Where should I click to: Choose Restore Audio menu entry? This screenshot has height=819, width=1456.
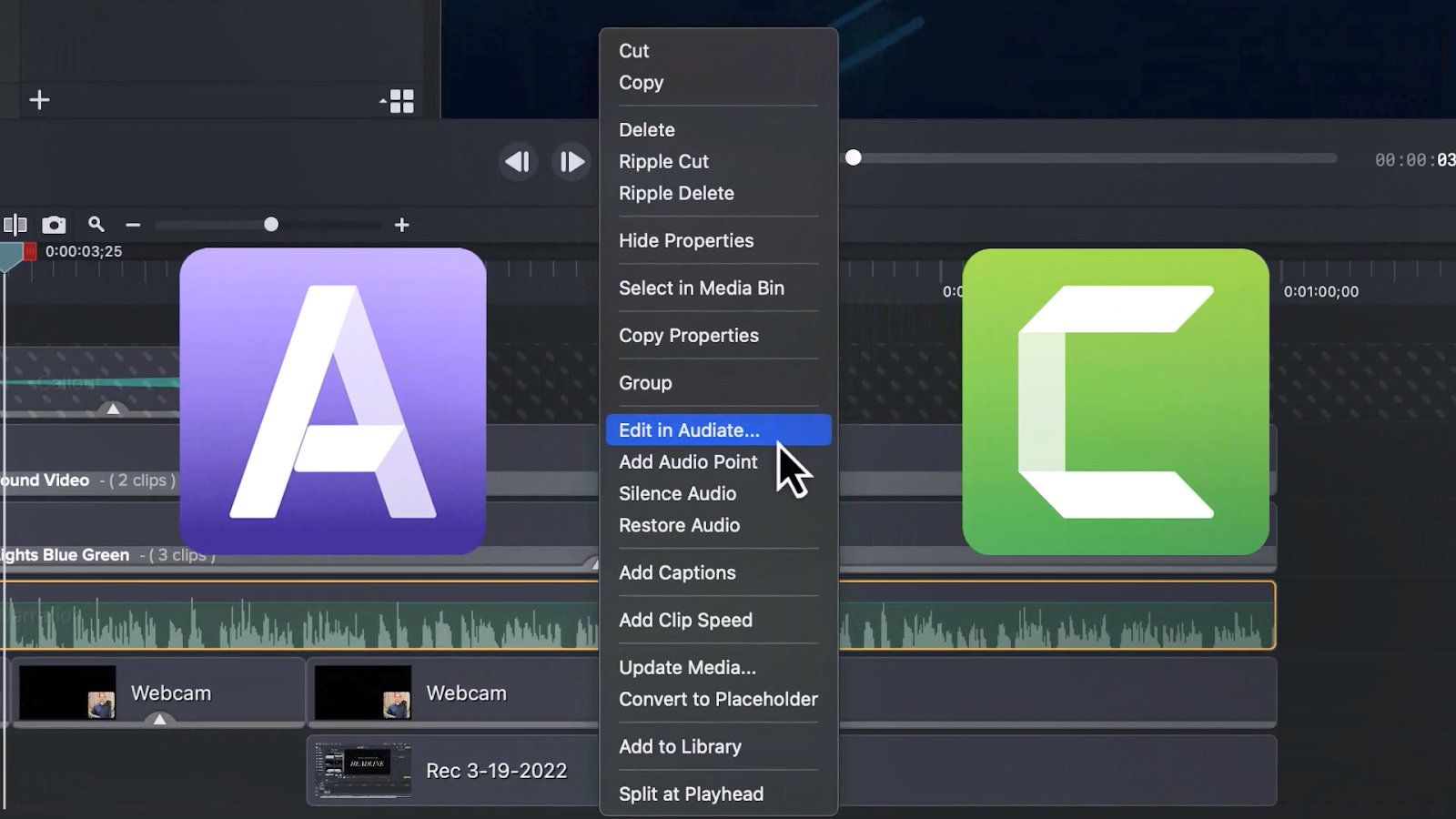click(679, 526)
